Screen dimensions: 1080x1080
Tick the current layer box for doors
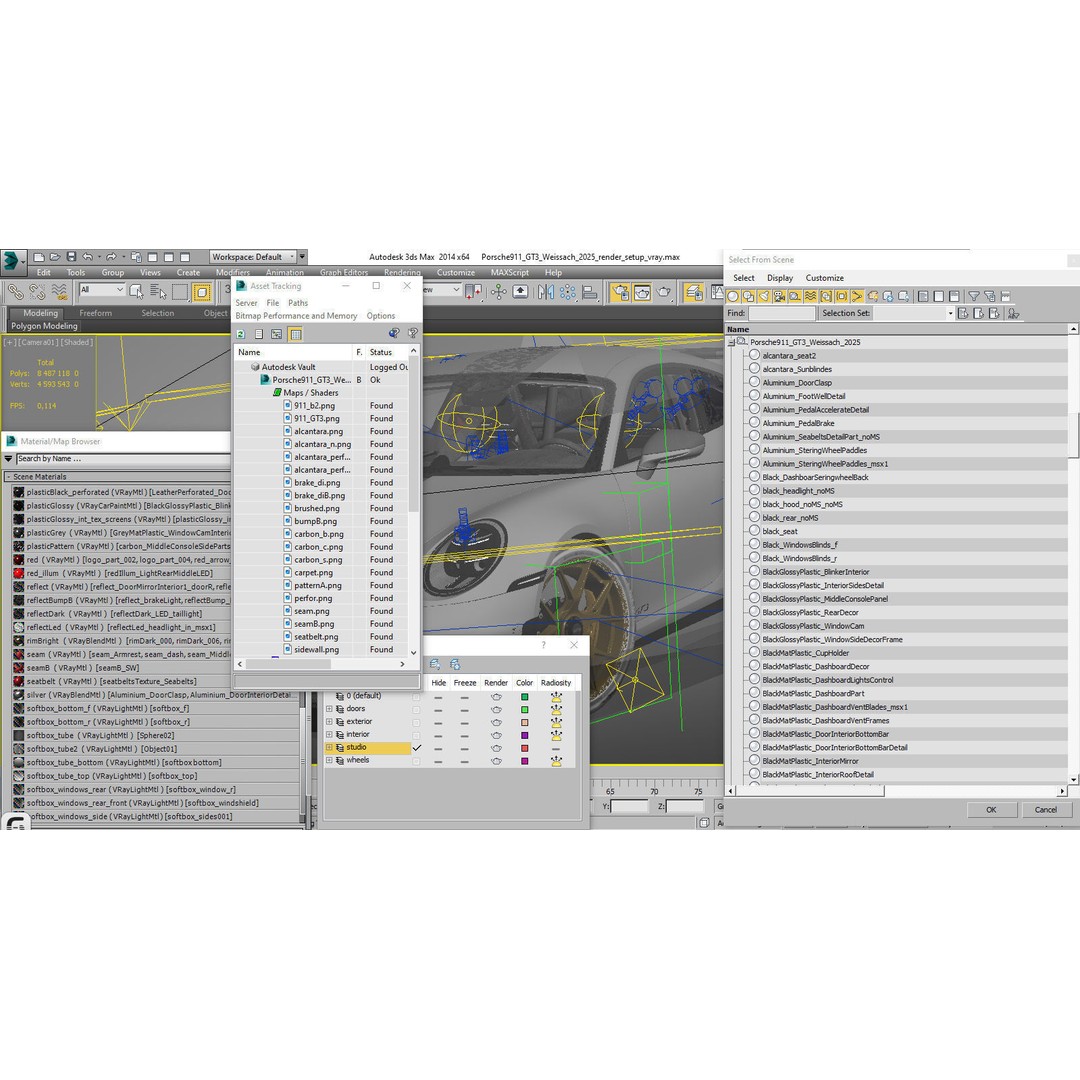416,709
